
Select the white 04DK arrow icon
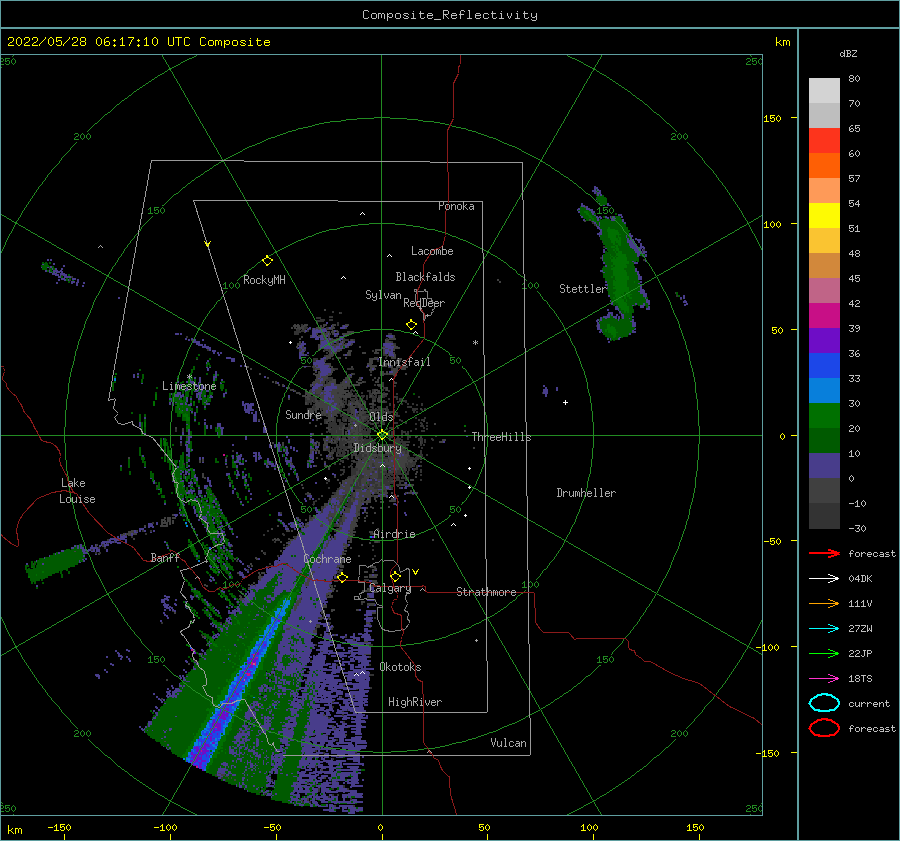[824, 578]
